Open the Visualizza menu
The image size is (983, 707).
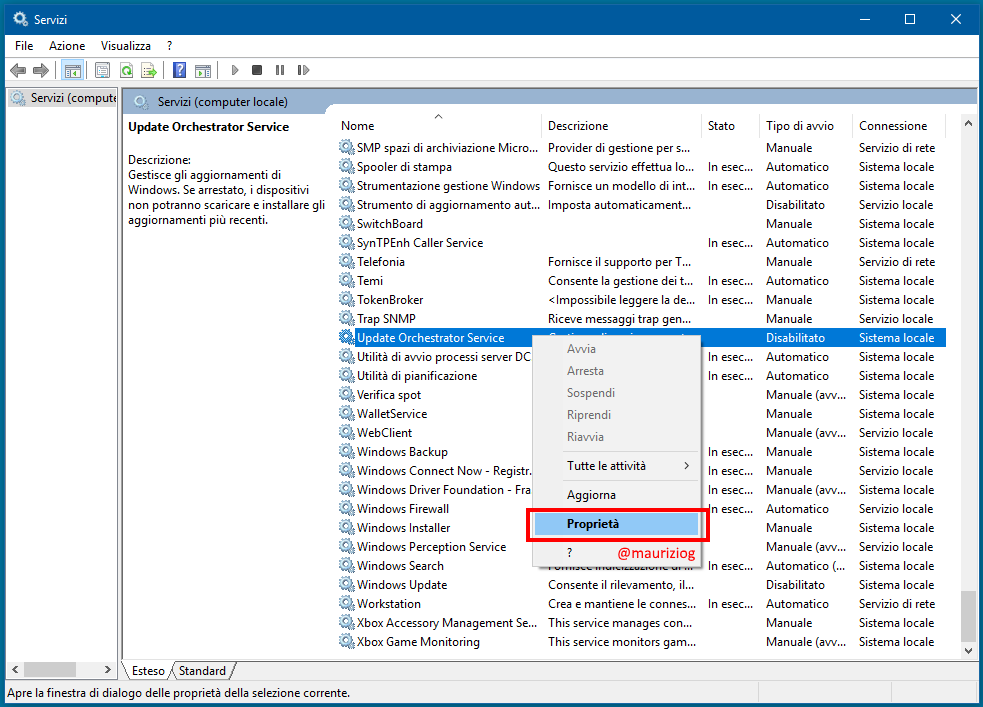point(125,46)
